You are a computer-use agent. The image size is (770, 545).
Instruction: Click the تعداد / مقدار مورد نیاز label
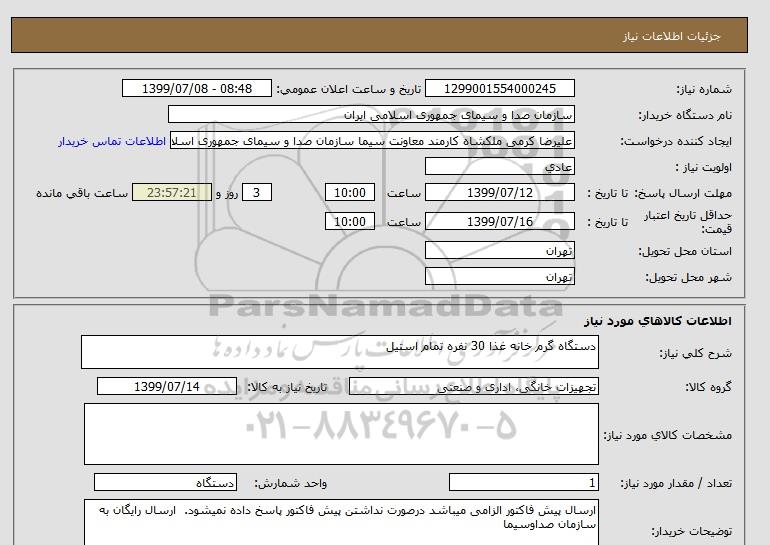pos(676,483)
